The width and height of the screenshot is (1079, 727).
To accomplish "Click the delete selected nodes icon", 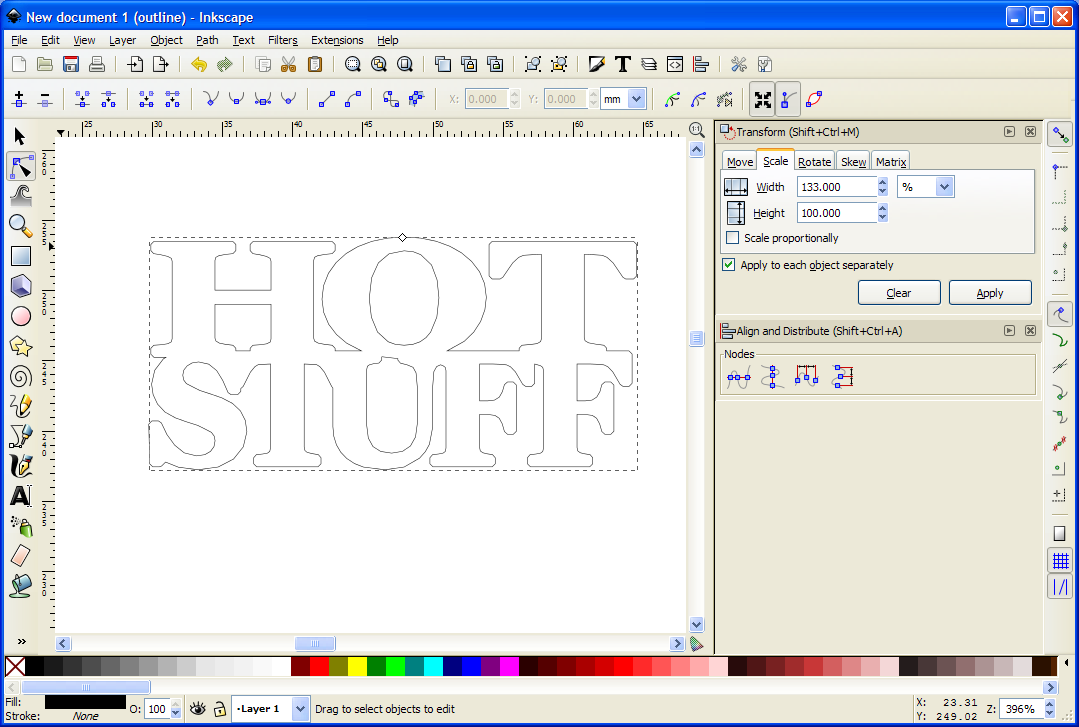I will click(45, 99).
